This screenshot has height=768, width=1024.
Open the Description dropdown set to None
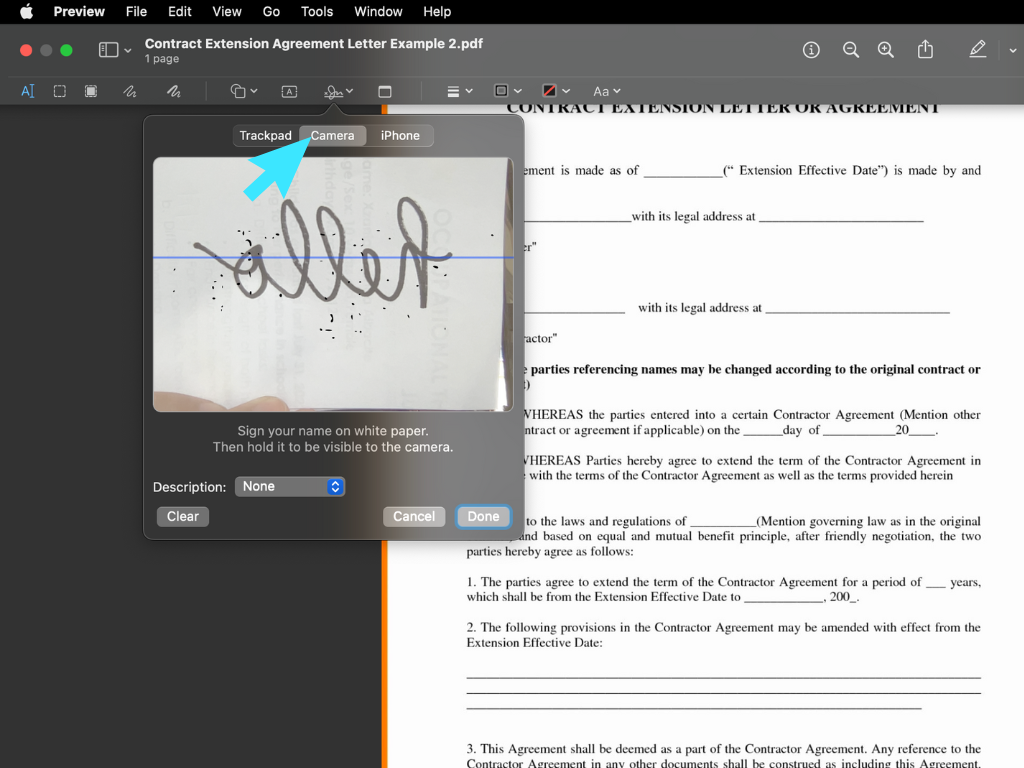[x=290, y=487]
